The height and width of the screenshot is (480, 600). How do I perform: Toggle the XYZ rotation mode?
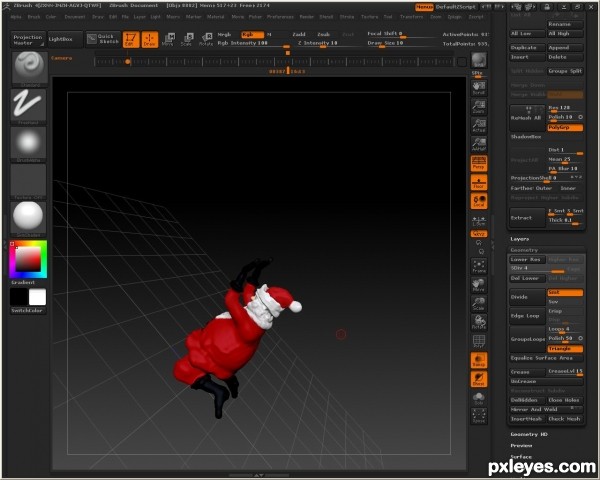[479, 233]
